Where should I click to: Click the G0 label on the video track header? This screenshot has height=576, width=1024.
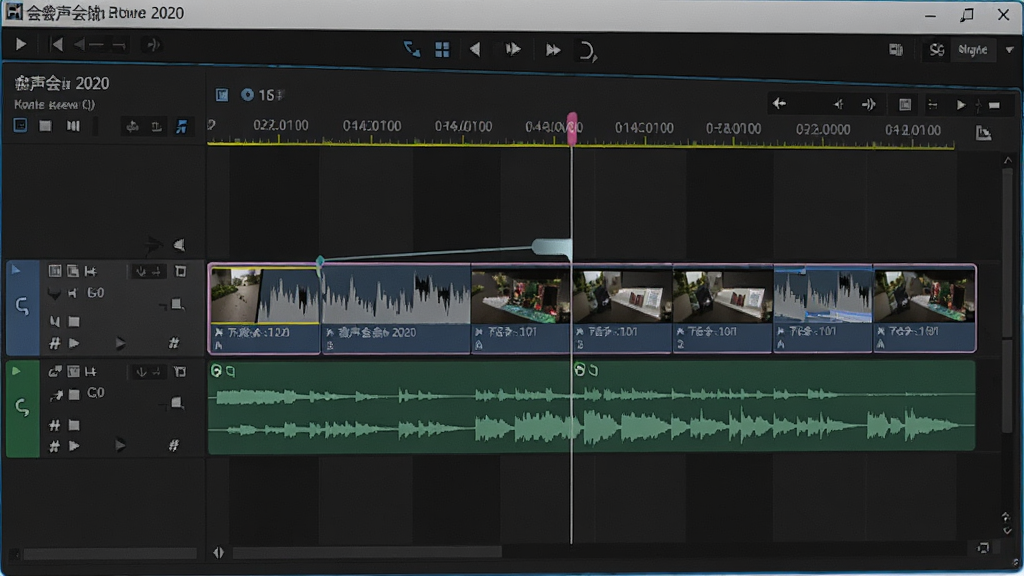(x=95, y=293)
